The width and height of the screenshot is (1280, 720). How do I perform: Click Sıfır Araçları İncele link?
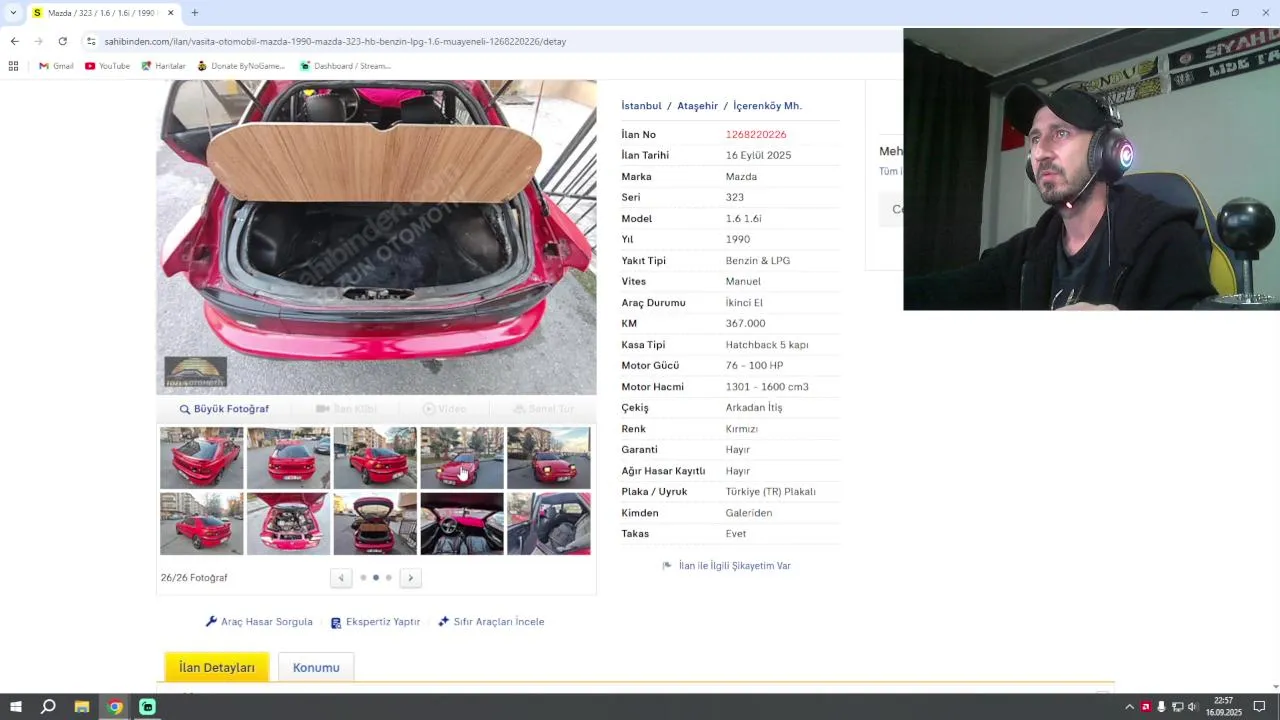coord(491,622)
